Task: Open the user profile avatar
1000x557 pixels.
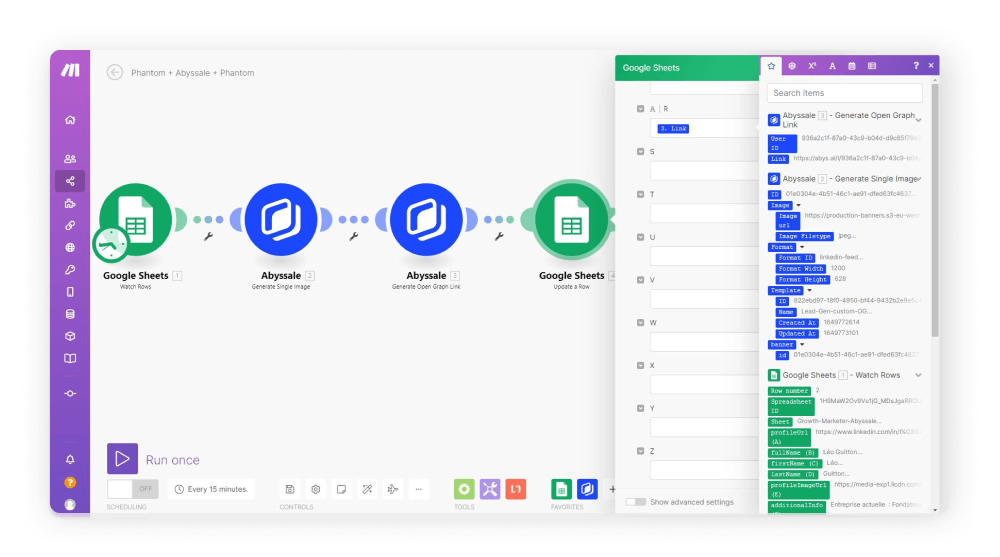Action: pyautogui.click(x=70, y=505)
